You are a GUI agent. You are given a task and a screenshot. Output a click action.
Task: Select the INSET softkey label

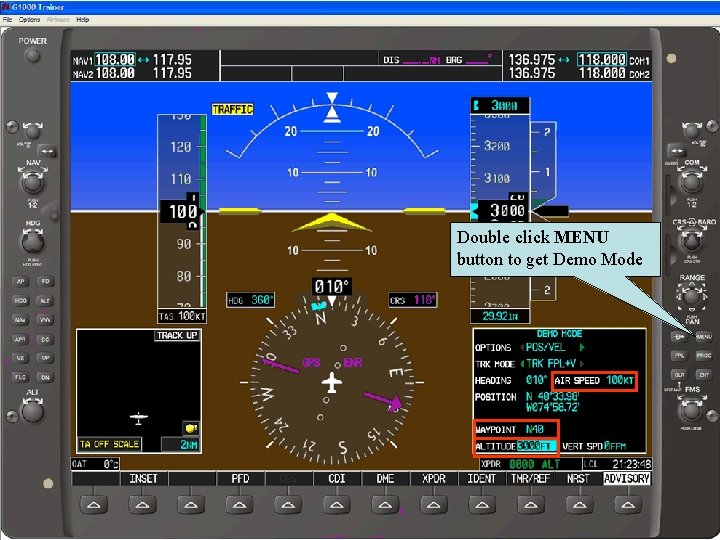pyautogui.click(x=143, y=478)
